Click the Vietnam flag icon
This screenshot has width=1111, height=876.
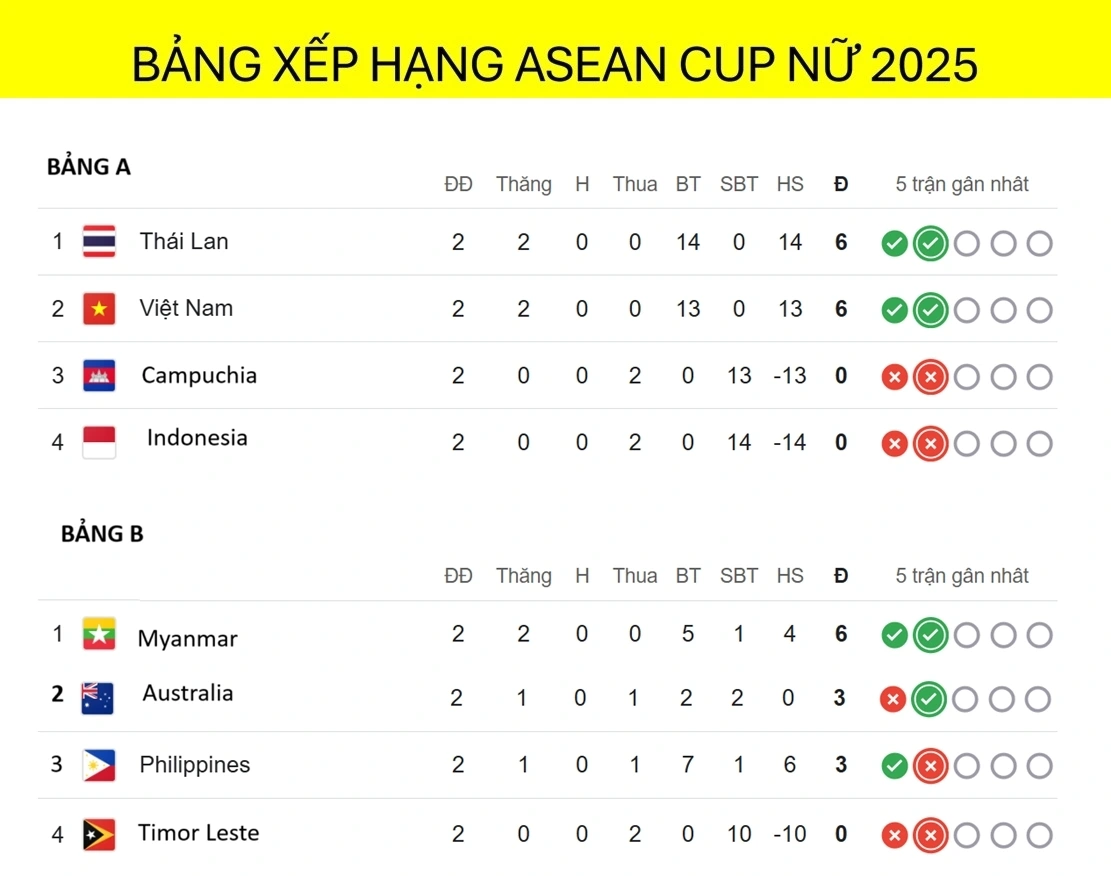click(x=99, y=308)
